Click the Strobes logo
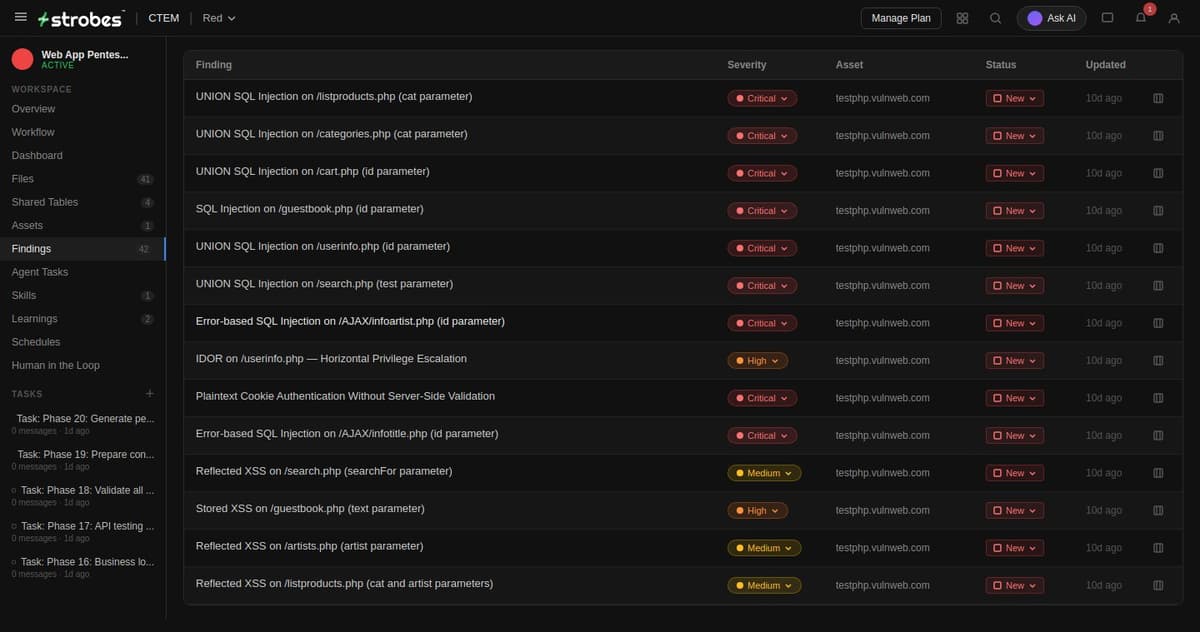Viewport: 1200px width, 632px height. pos(80,18)
